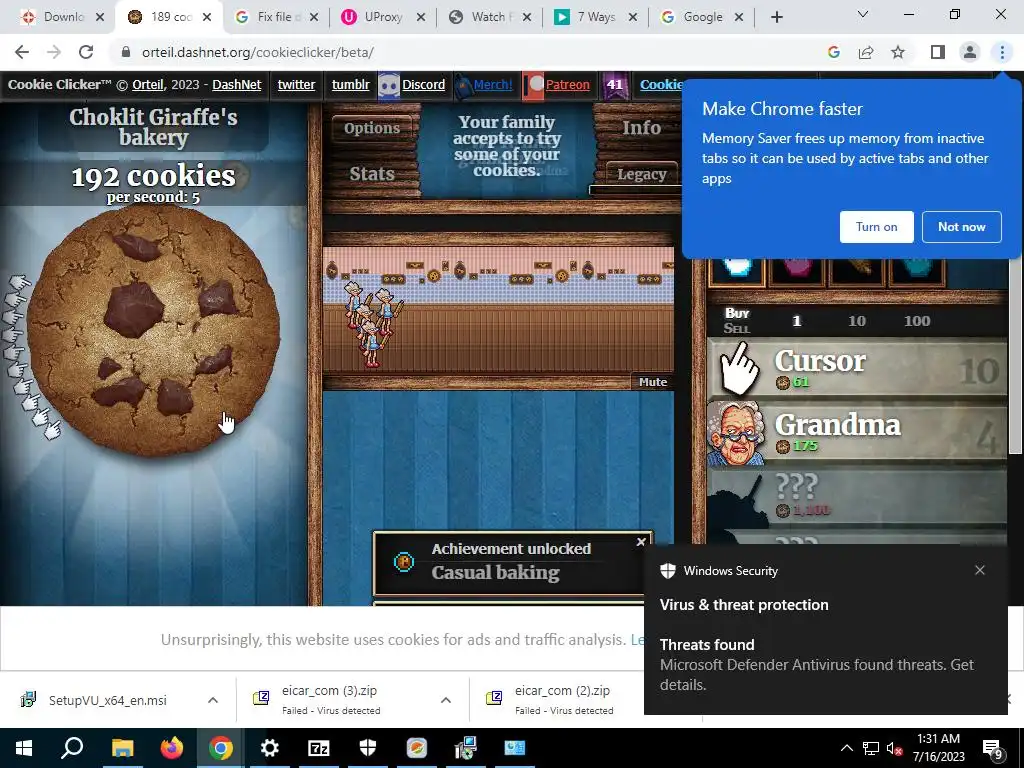Open the Patreon link
The height and width of the screenshot is (768, 1024).
coord(568,84)
